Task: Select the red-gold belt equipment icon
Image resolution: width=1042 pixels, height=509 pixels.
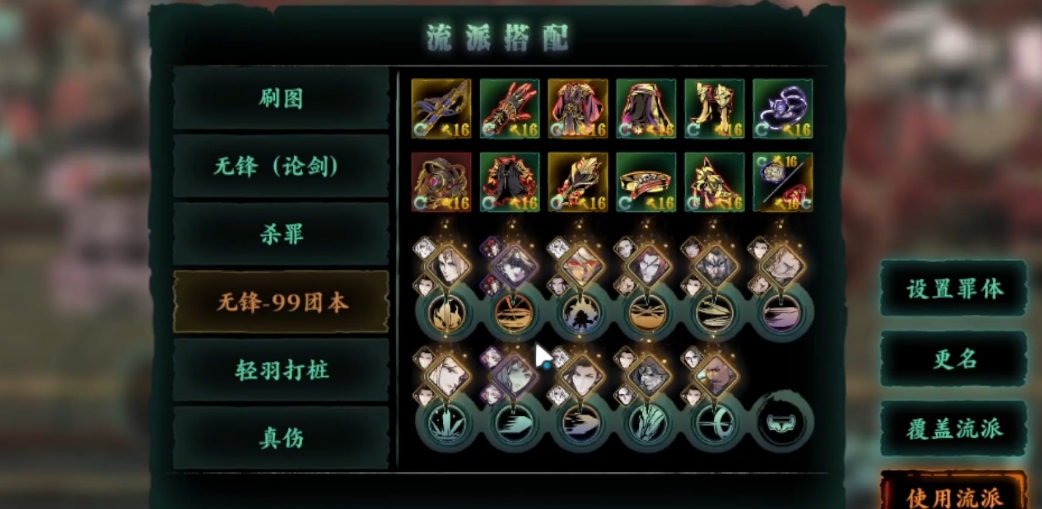Action: tap(646, 182)
